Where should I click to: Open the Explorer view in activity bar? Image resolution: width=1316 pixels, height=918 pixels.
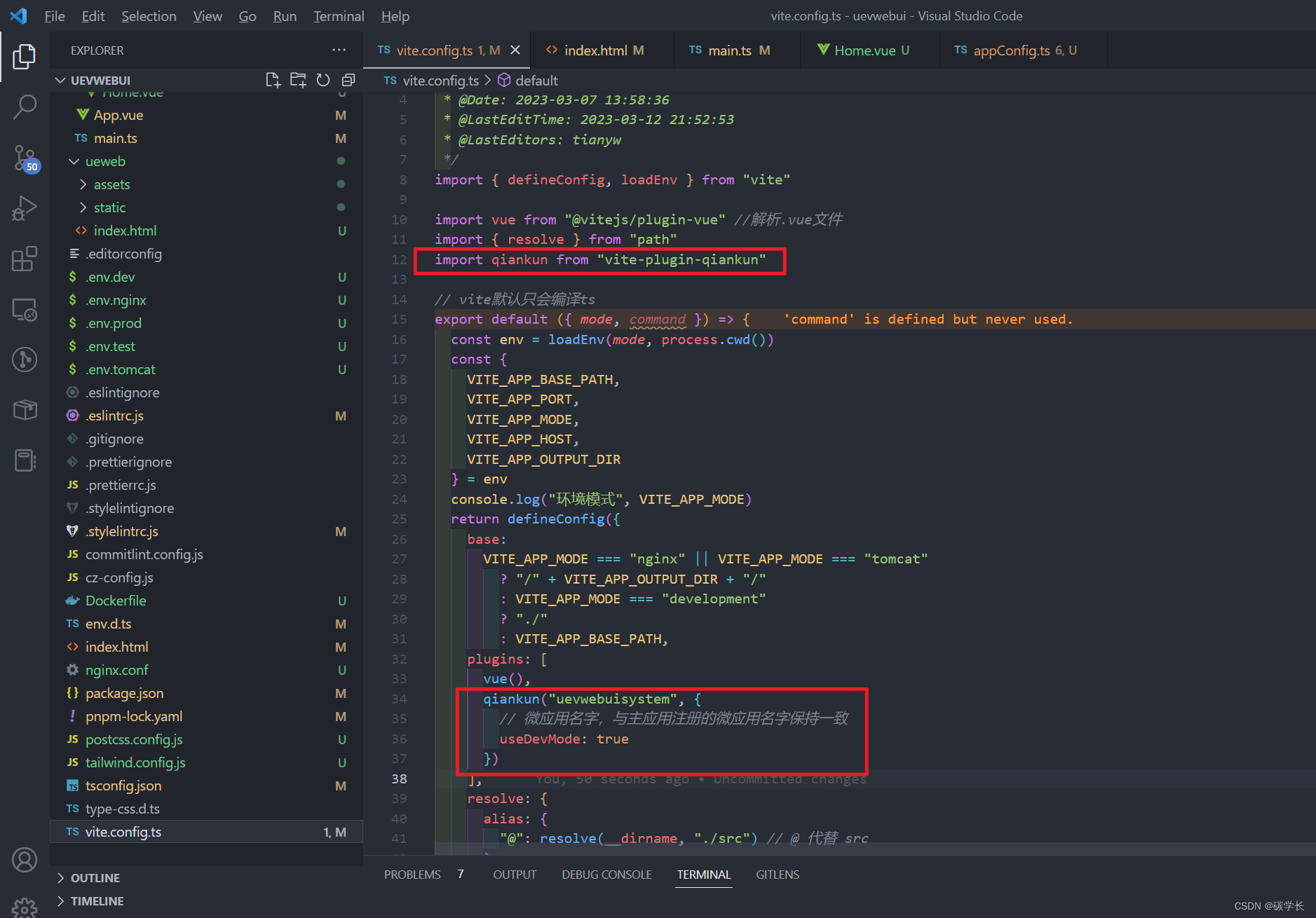25,56
